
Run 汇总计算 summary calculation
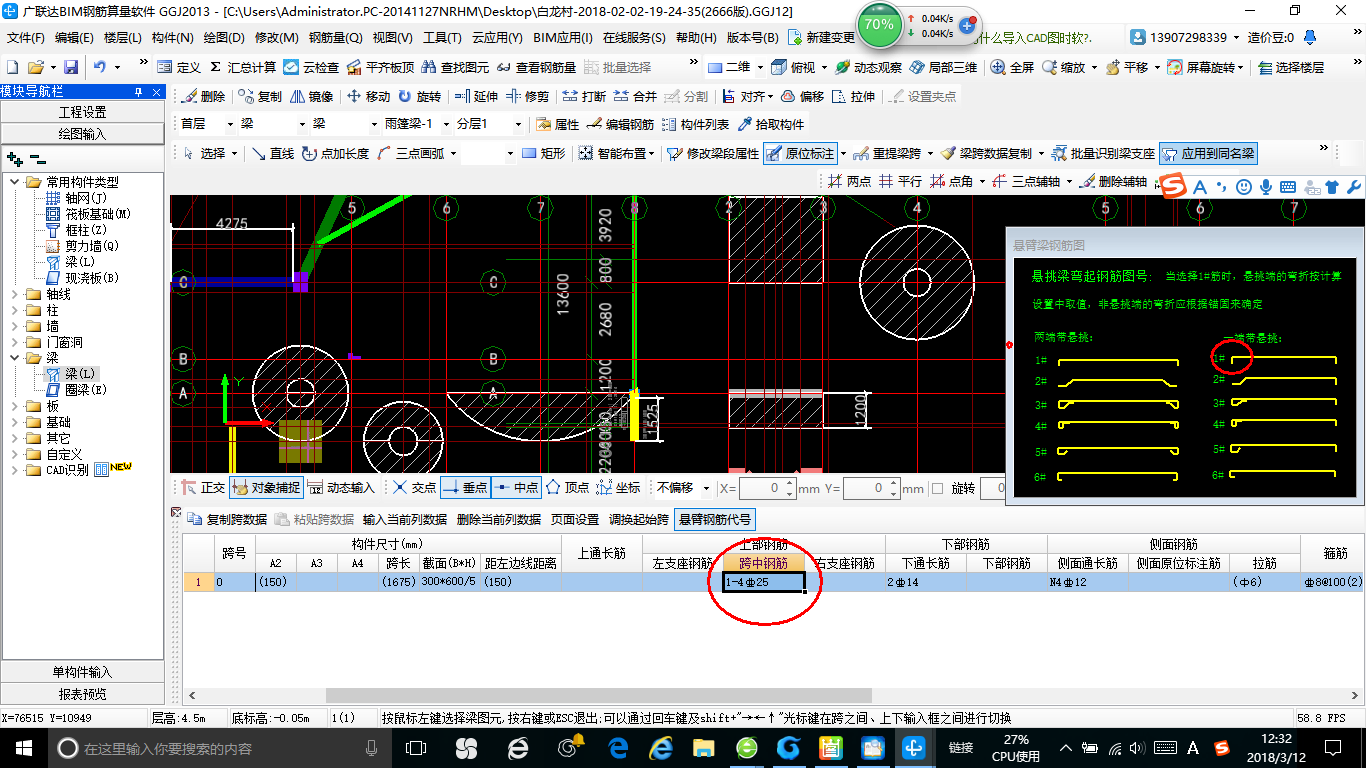click(x=243, y=67)
